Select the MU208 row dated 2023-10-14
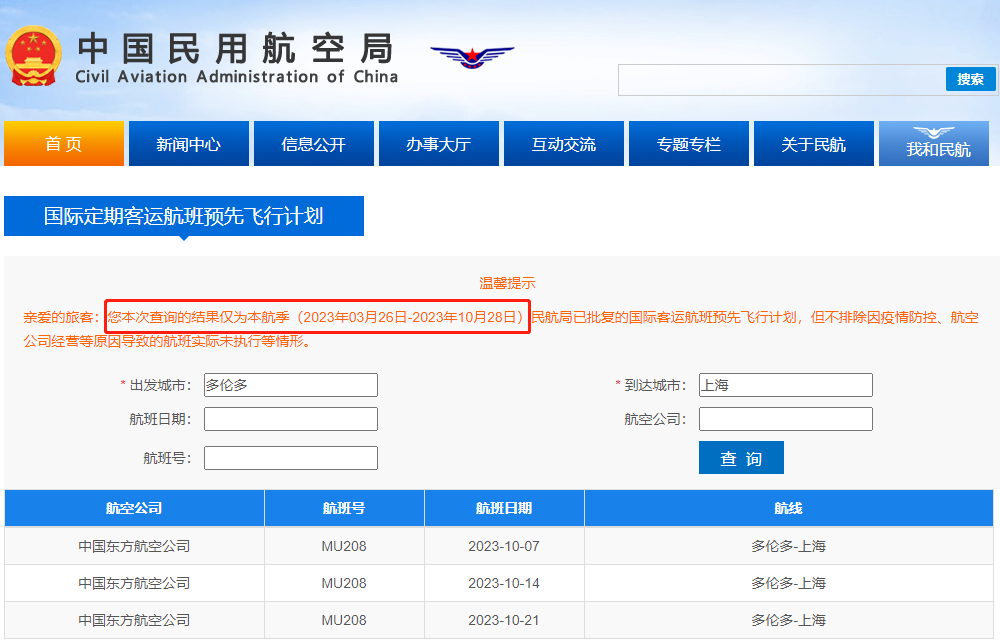This screenshot has height=644, width=1000. pos(501,583)
